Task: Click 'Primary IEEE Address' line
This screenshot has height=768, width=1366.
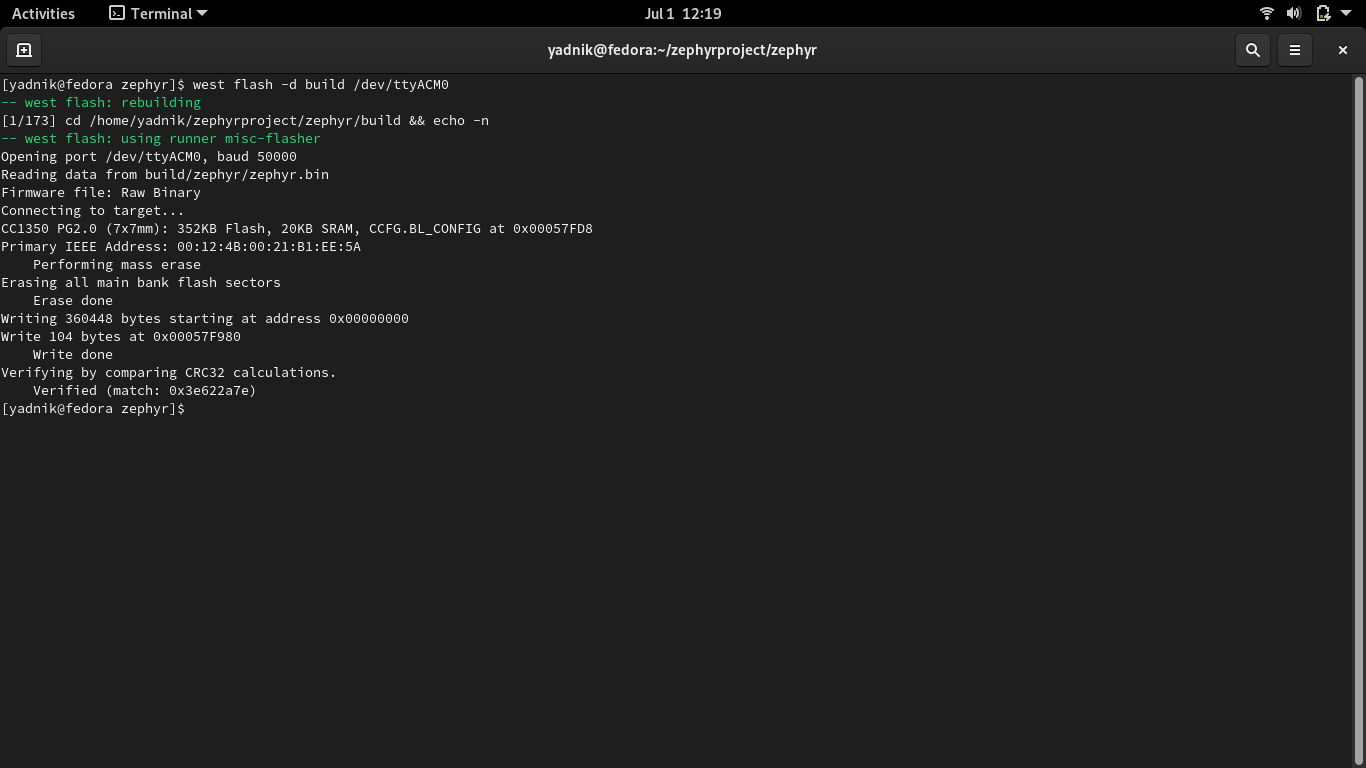Action: [181, 247]
